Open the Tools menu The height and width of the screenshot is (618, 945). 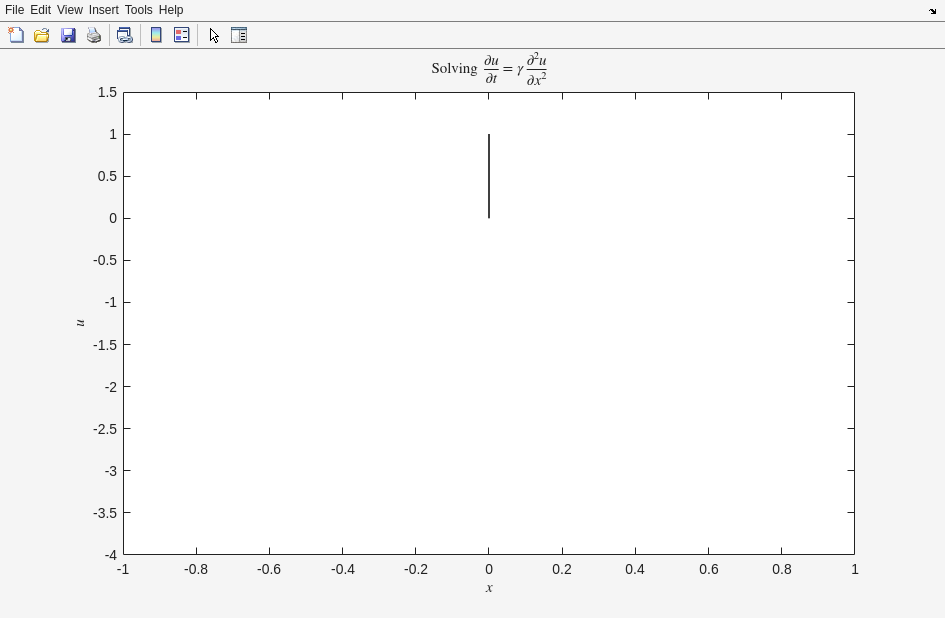(138, 10)
